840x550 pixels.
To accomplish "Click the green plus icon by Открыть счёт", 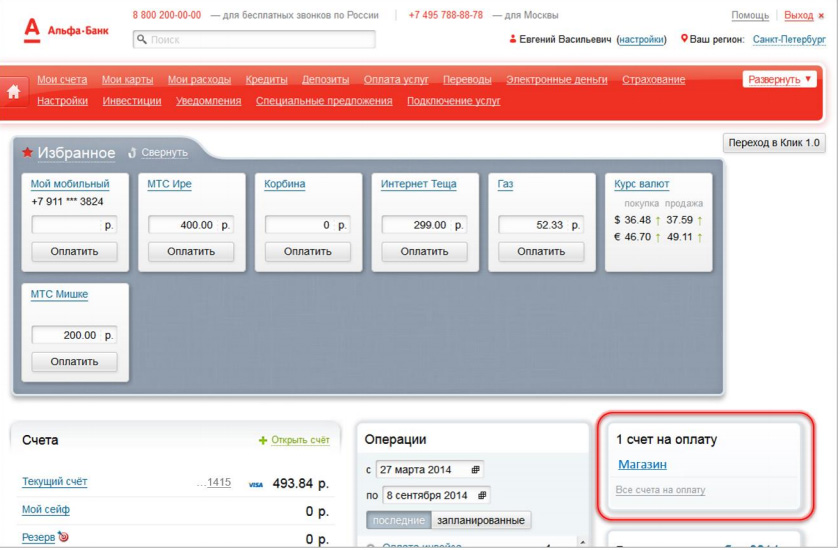I will click(262, 440).
